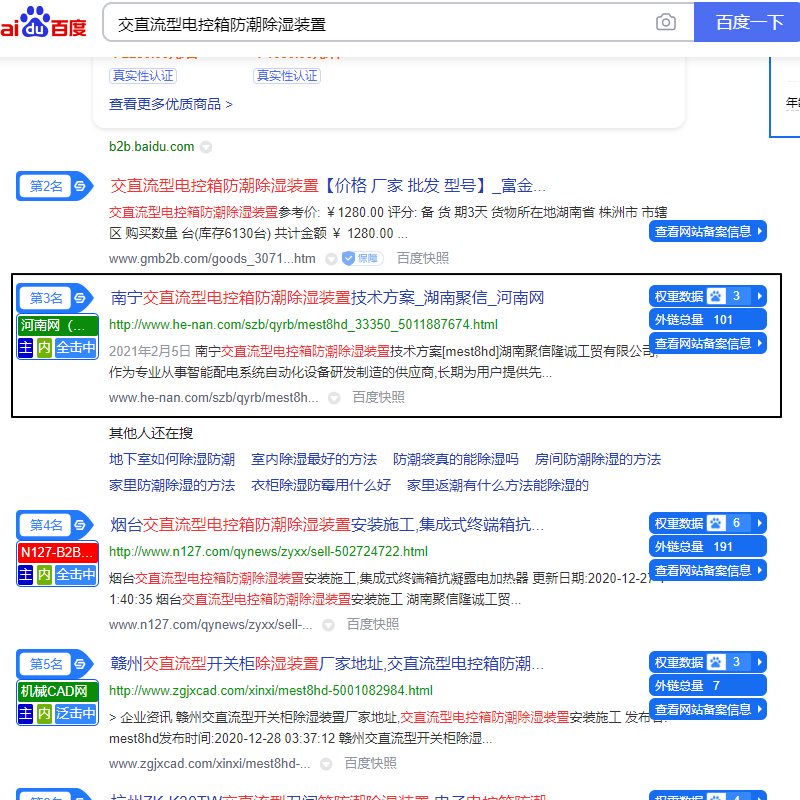Expand dropdown arrow next to www.gmb2b.com URL

331,259
